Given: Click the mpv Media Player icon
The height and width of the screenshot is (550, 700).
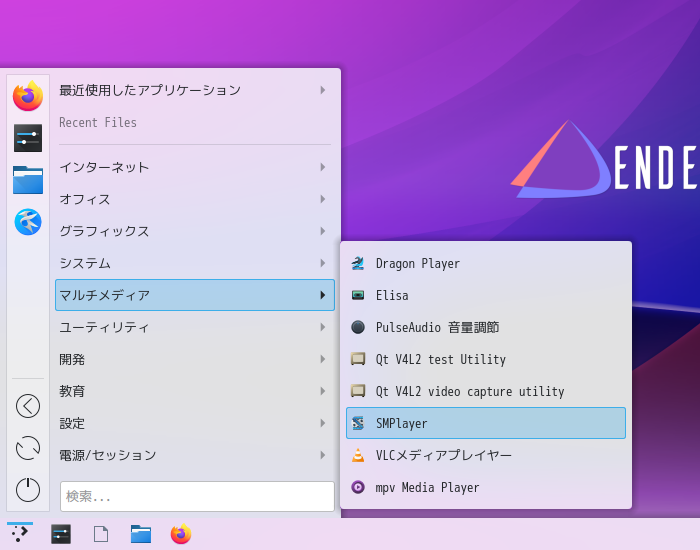Looking at the screenshot, I should pyautogui.click(x=358, y=487).
